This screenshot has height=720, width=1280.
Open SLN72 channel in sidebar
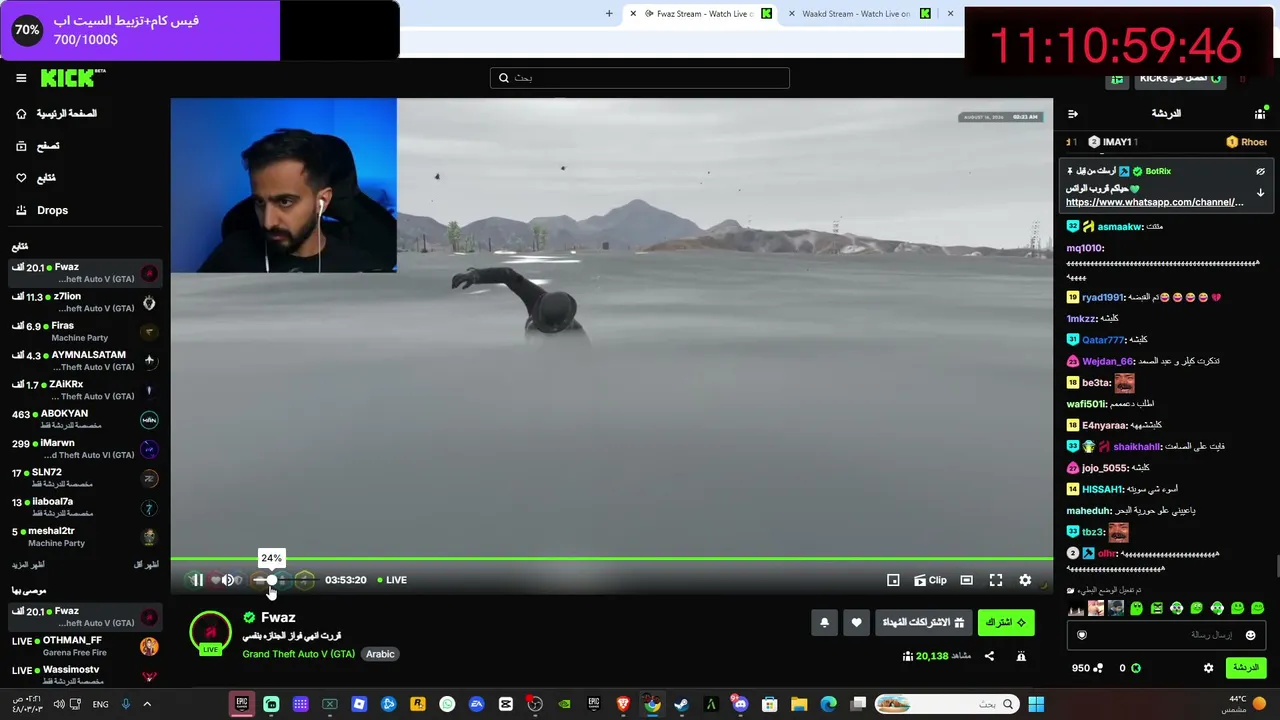pos(85,478)
